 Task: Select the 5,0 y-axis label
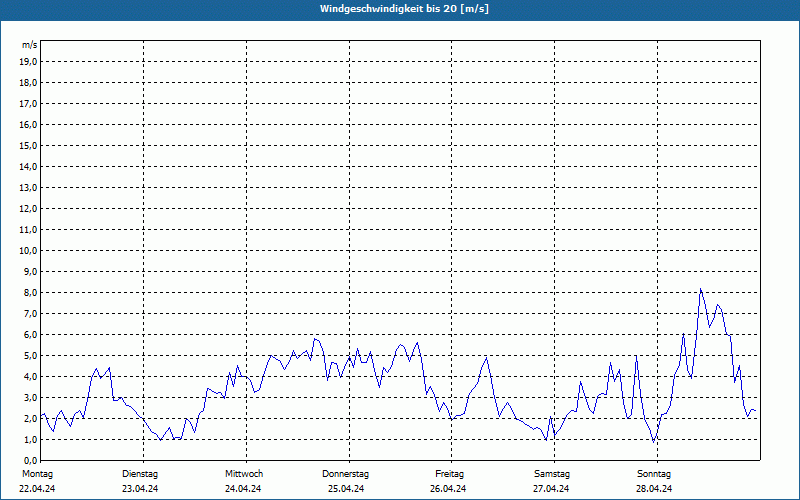[29, 356]
